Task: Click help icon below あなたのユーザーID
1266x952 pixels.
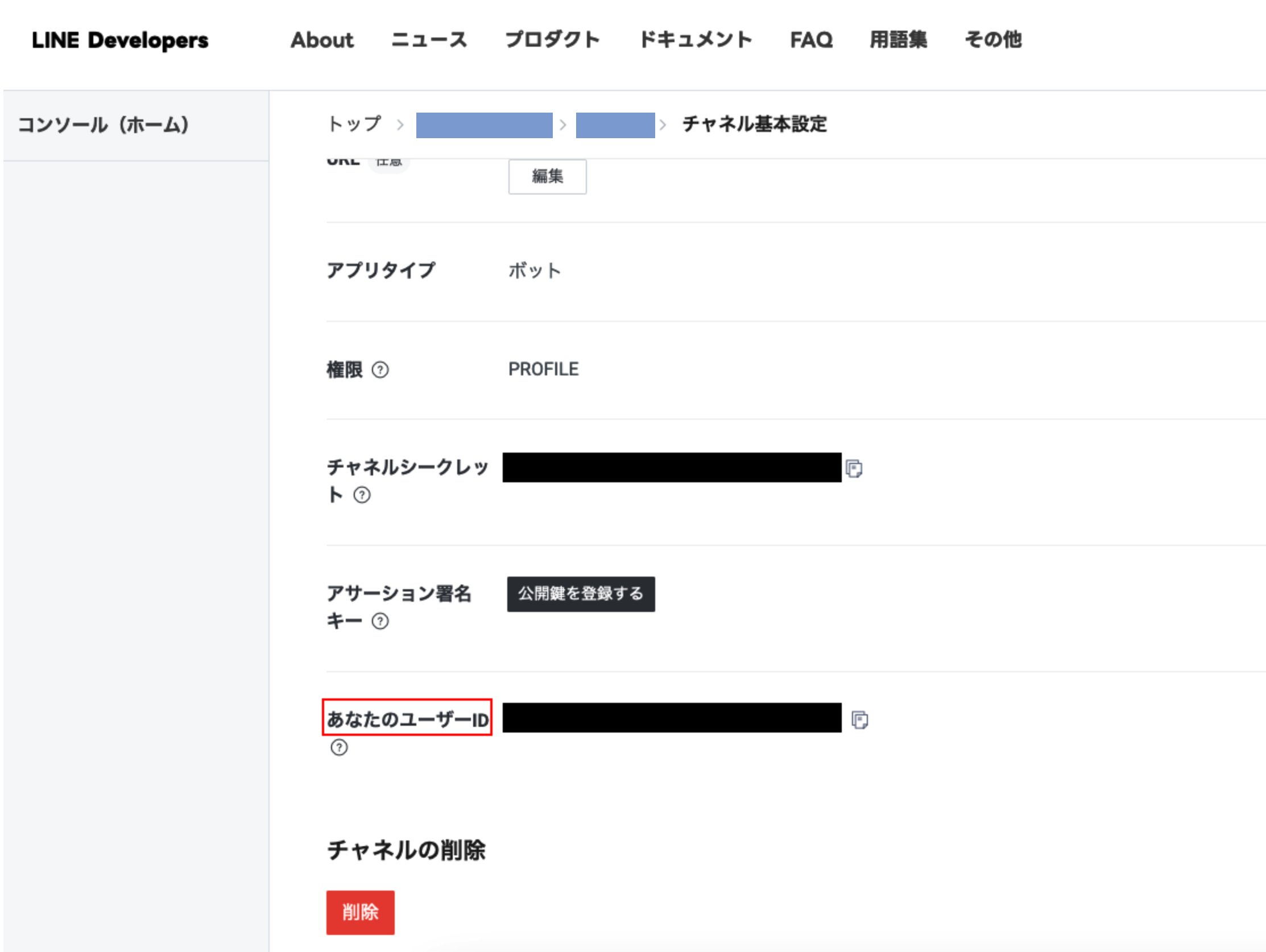Action: point(339,747)
